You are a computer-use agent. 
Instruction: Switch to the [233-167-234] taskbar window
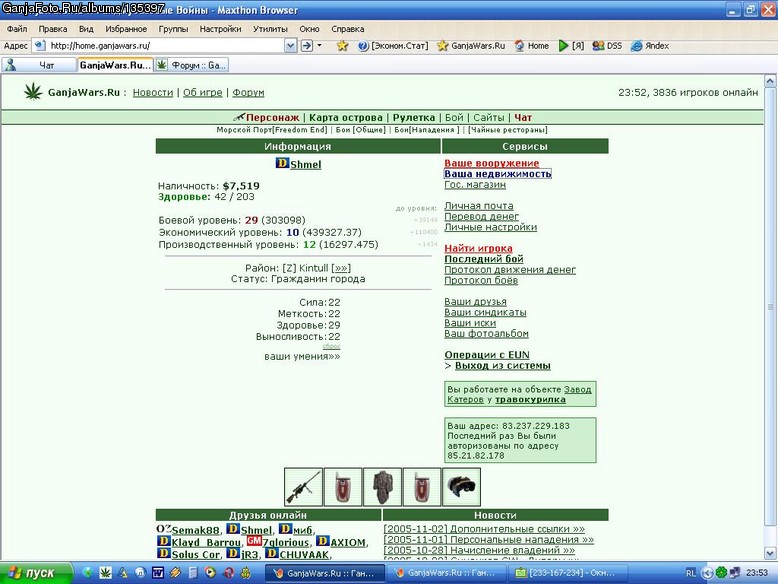click(x=567, y=573)
